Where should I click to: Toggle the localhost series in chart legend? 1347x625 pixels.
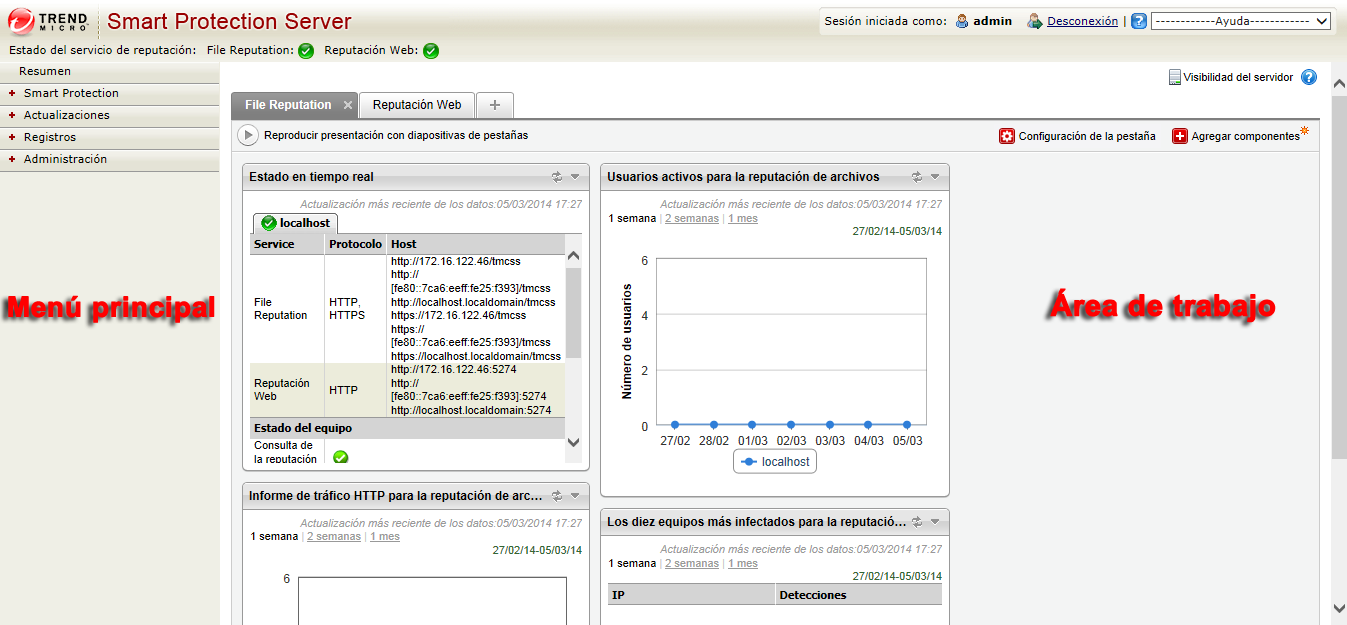pyautogui.click(x=775, y=462)
